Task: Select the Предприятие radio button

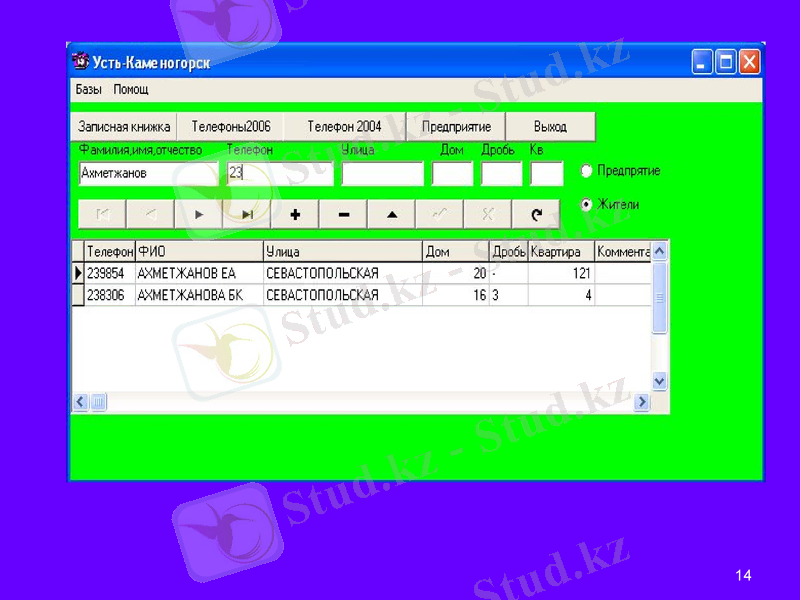Action: pos(587,171)
